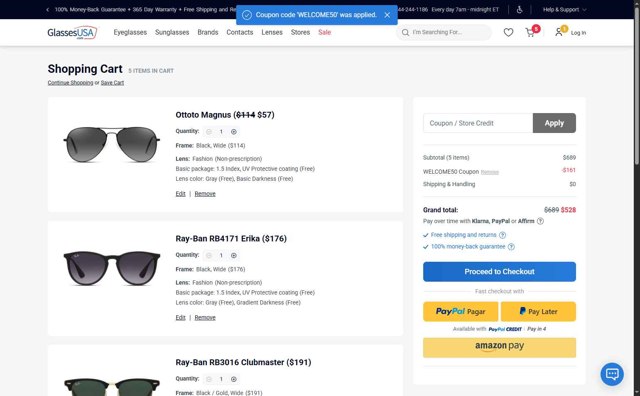Open the Brands menu
Screen dimensions: 640x396
coord(208,32)
